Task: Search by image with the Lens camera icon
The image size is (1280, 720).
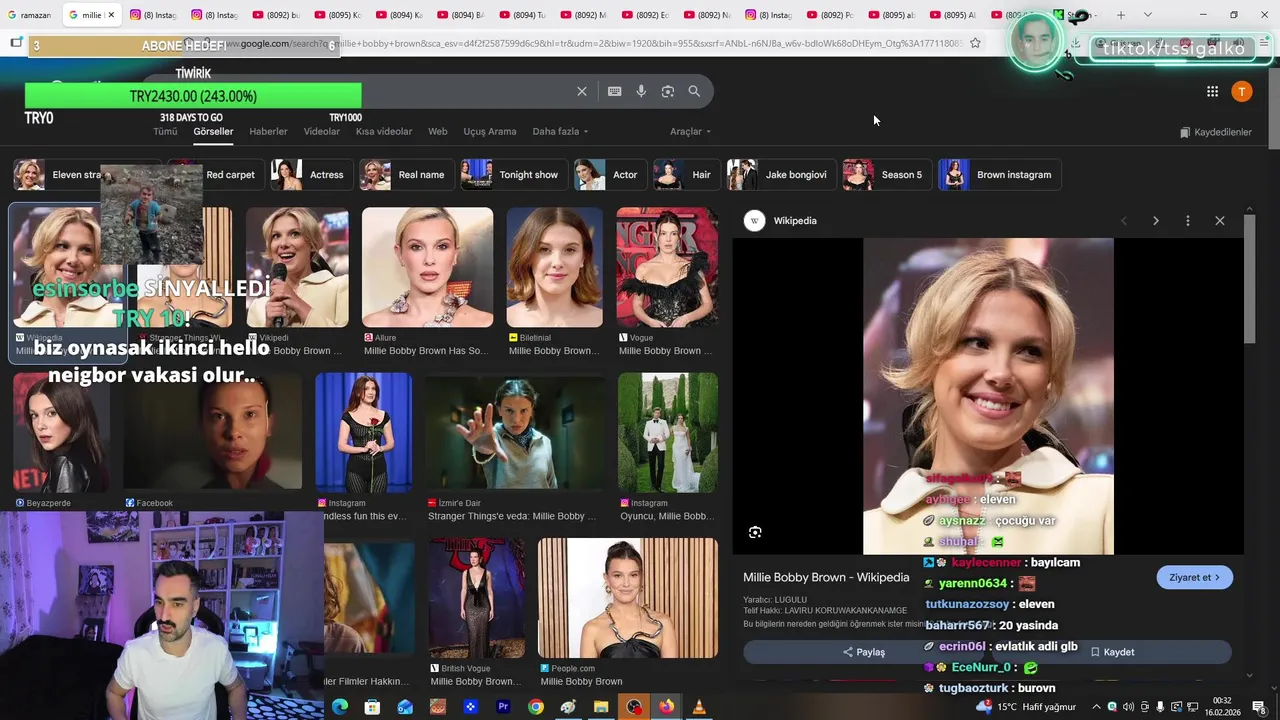Action: (x=667, y=91)
